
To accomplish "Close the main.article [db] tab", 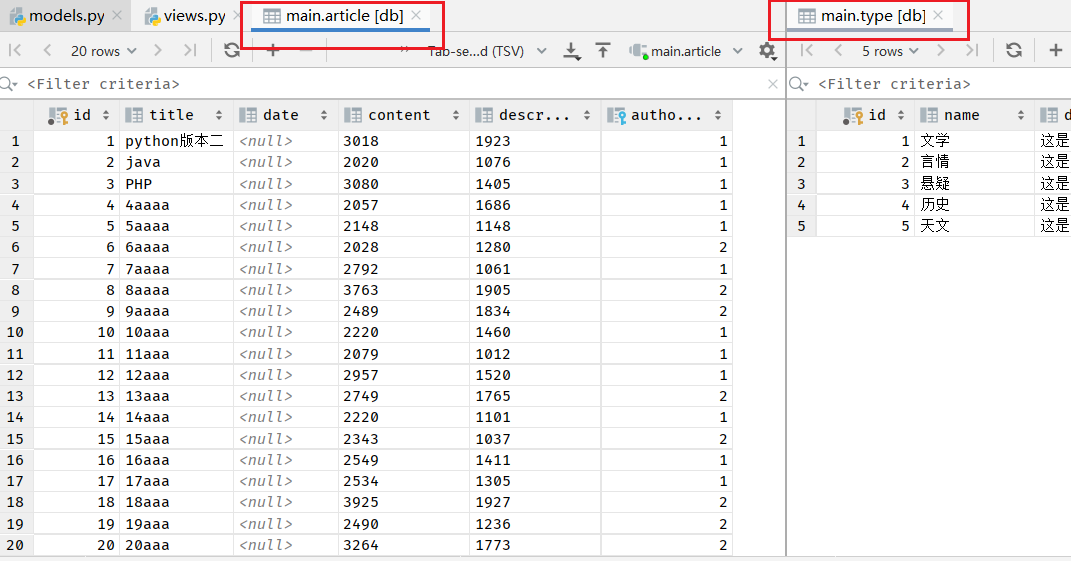I will pyautogui.click(x=416, y=16).
